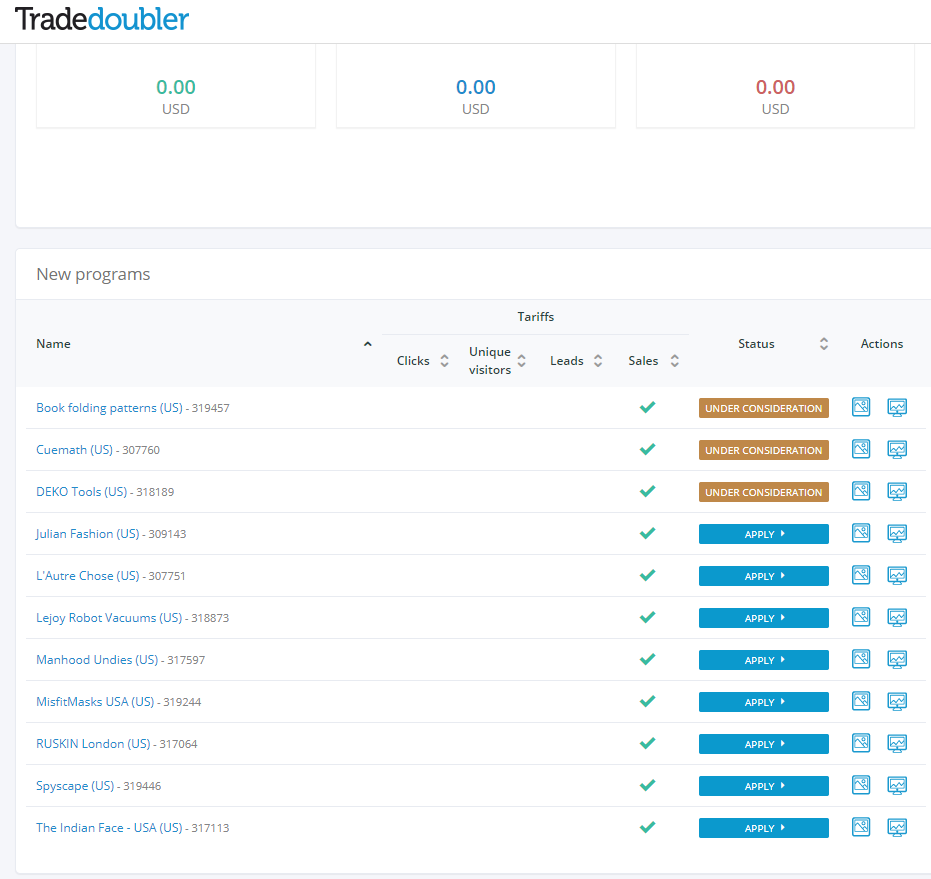Image resolution: width=931 pixels, height=879 pixels.
Task: Open the Lejoy Robot Vacuums (US) link
Action: point(109,618)
